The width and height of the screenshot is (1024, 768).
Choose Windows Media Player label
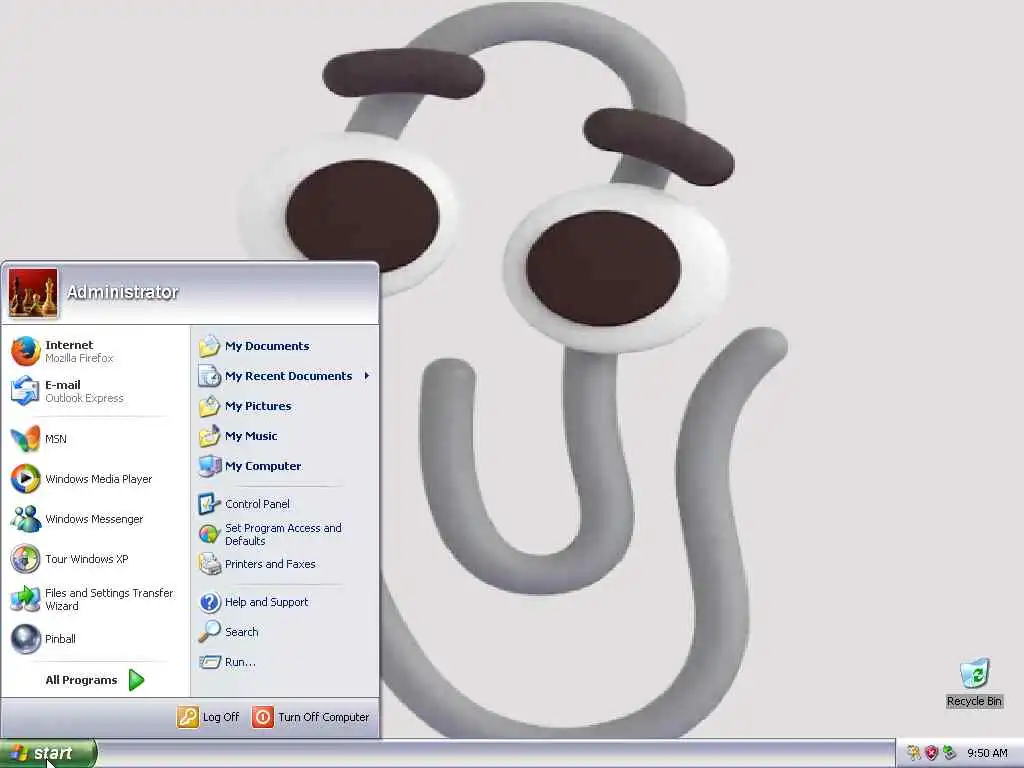(x=99, y=479)
